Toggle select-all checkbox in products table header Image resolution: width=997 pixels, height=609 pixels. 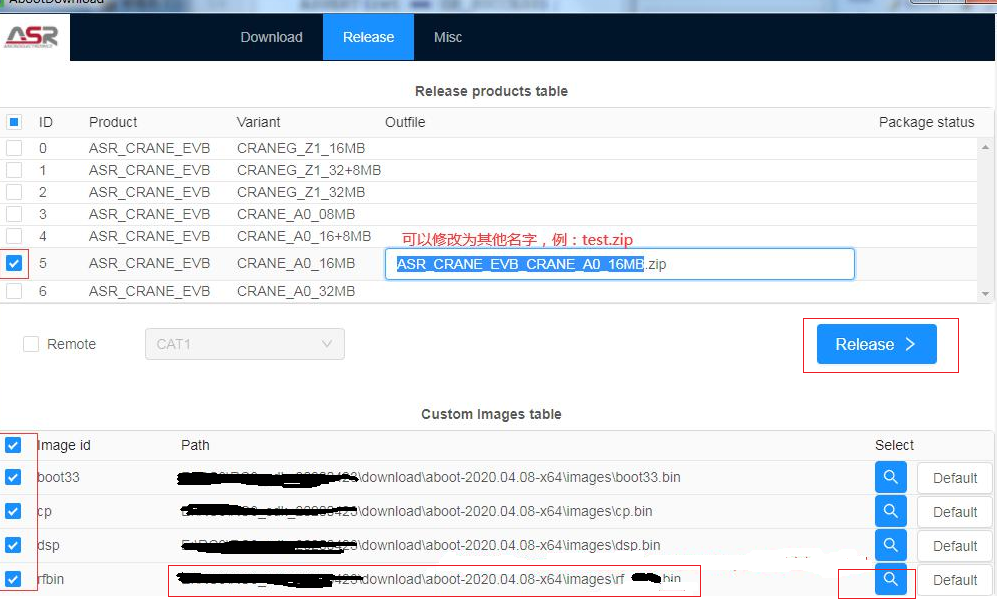(13, 122)
